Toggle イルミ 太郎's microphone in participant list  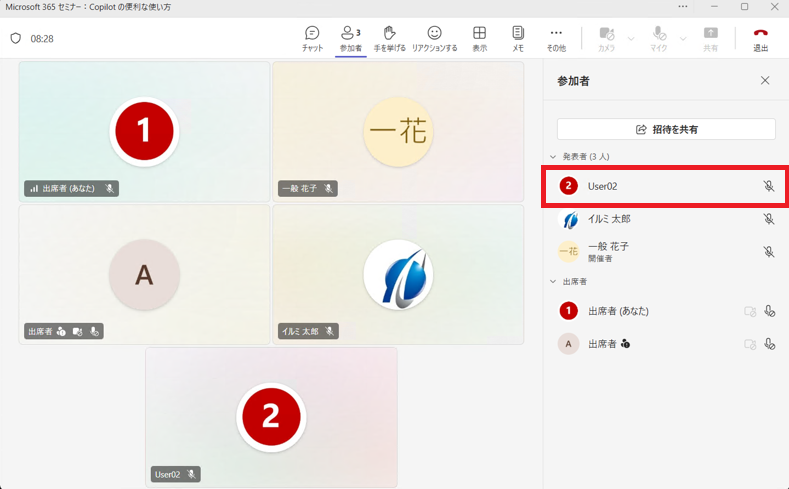point(768,219)
